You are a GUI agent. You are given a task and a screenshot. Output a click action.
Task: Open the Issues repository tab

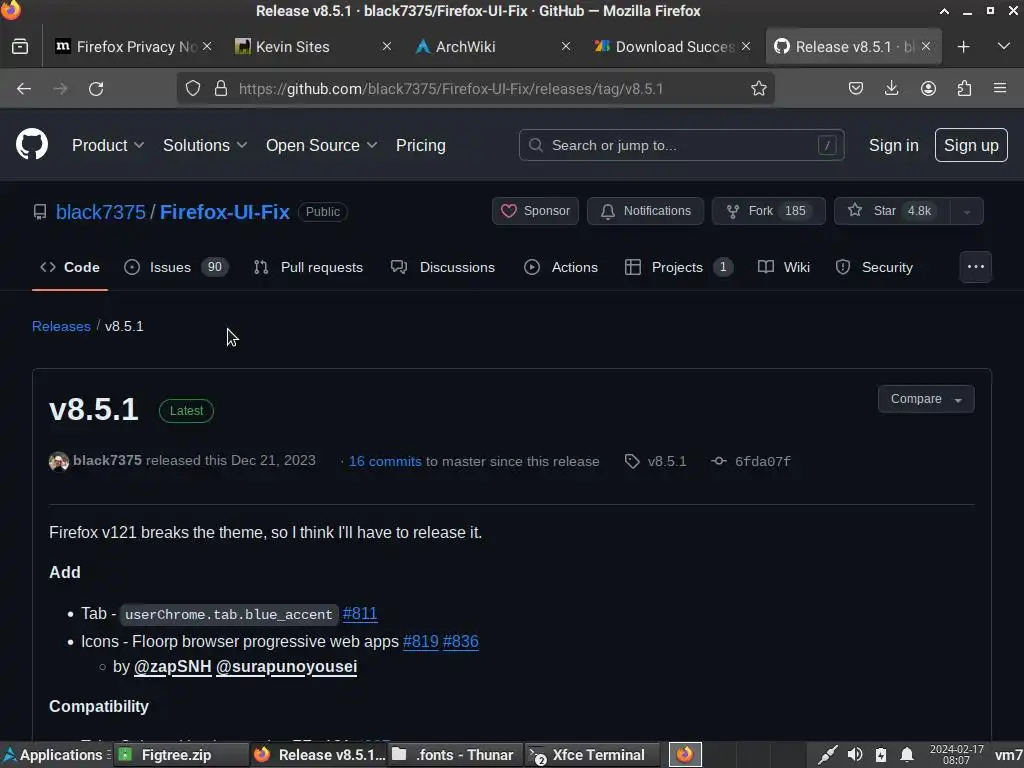[176, 267]
